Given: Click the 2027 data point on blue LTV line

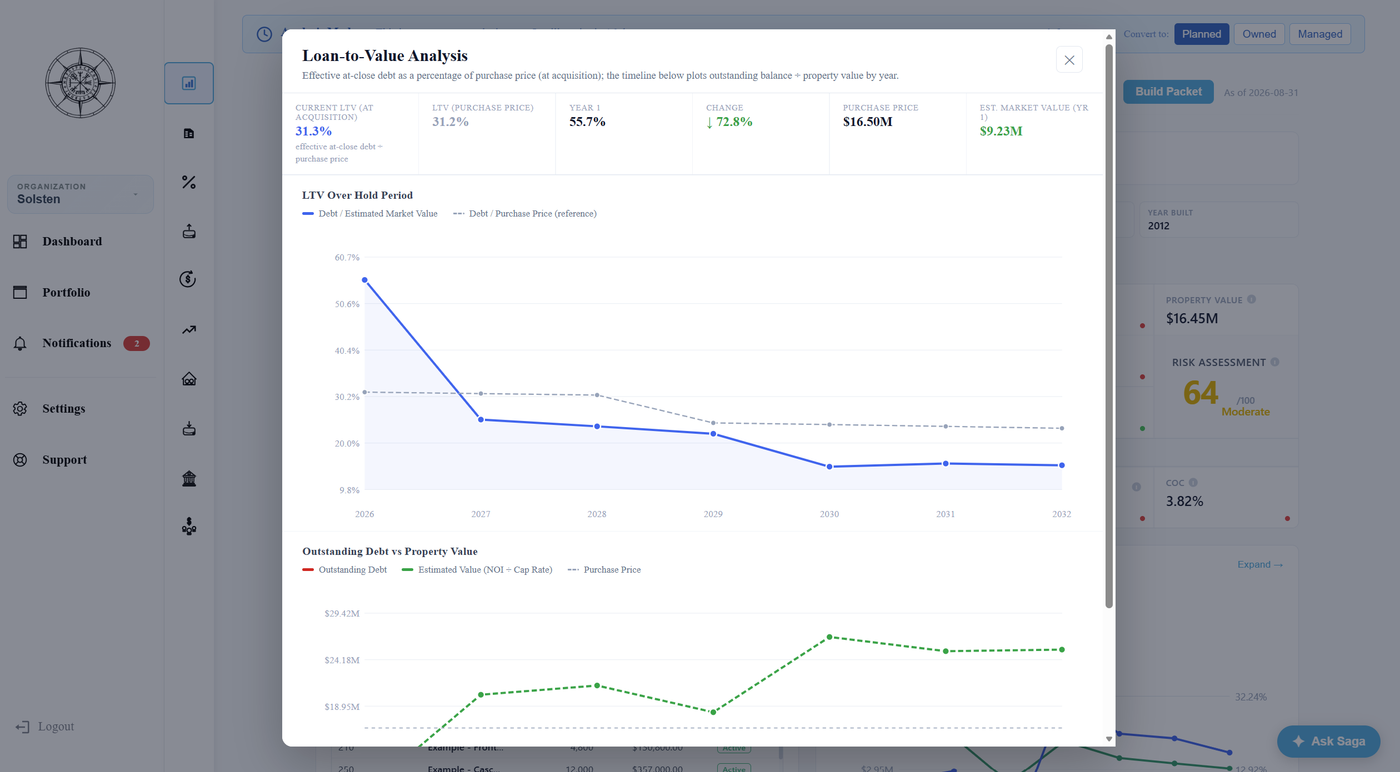Looking at the screenshot, I should [x=481, y=420].
